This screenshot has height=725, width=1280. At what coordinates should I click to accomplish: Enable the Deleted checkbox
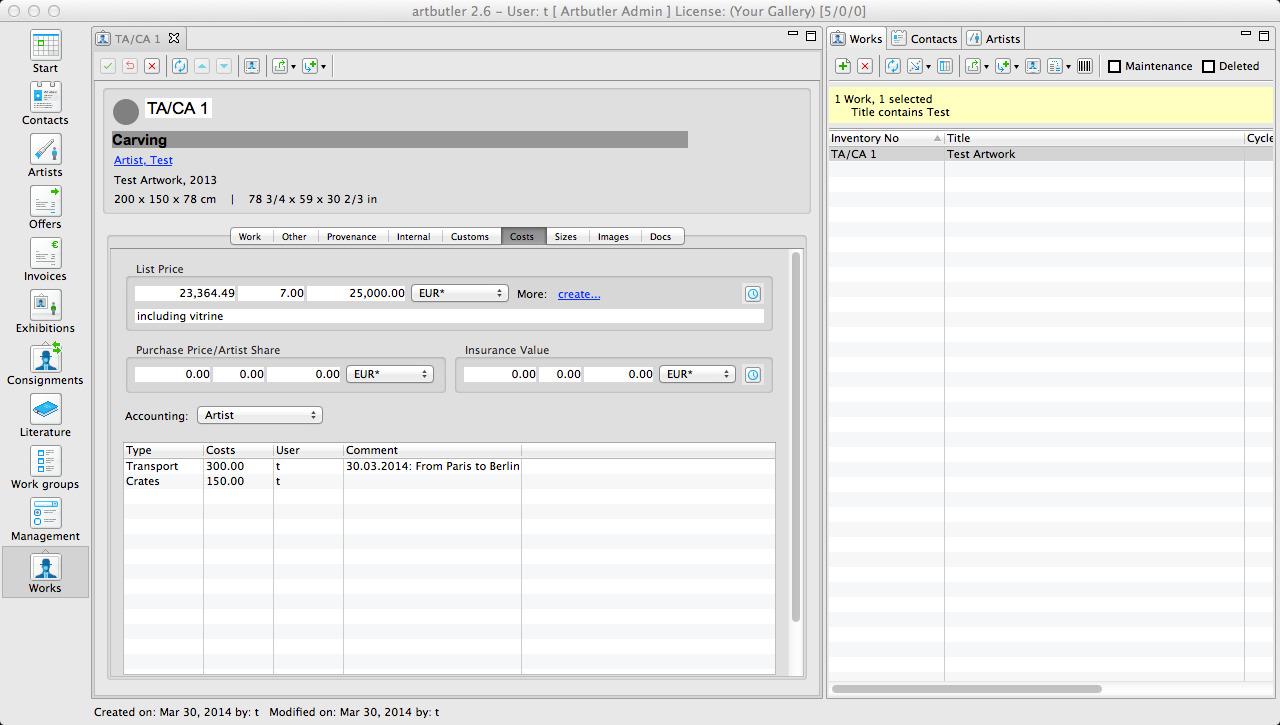pos(1208,67)
